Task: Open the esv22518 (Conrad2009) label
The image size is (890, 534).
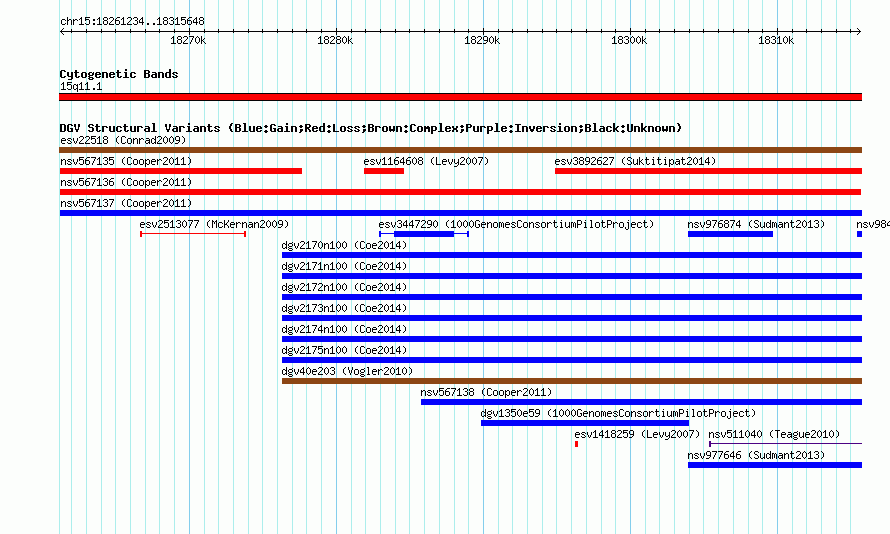Action: pos(123,141)
